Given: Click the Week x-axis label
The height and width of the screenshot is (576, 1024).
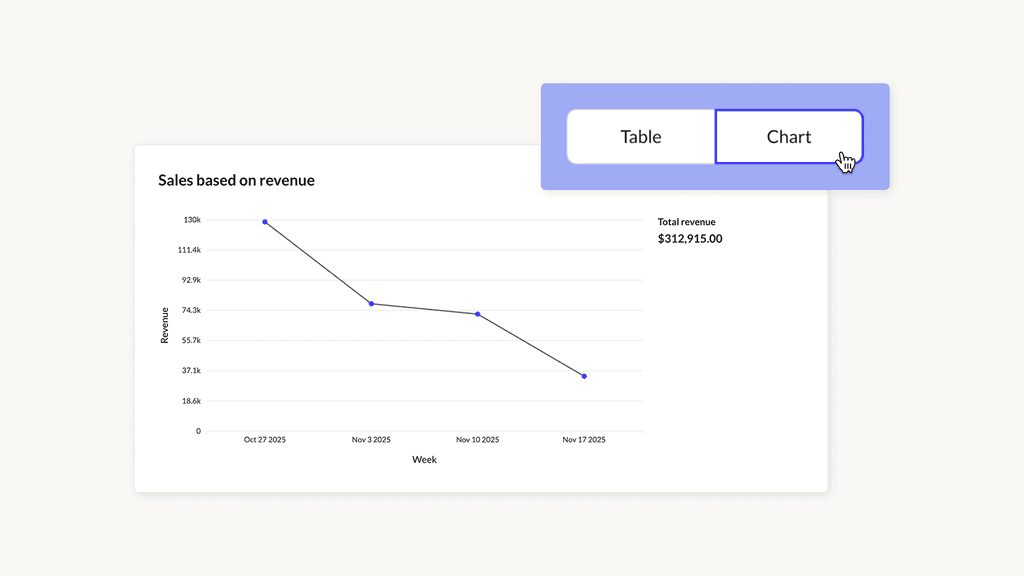Looking at the screenshot, I should (x=424, y=460).
